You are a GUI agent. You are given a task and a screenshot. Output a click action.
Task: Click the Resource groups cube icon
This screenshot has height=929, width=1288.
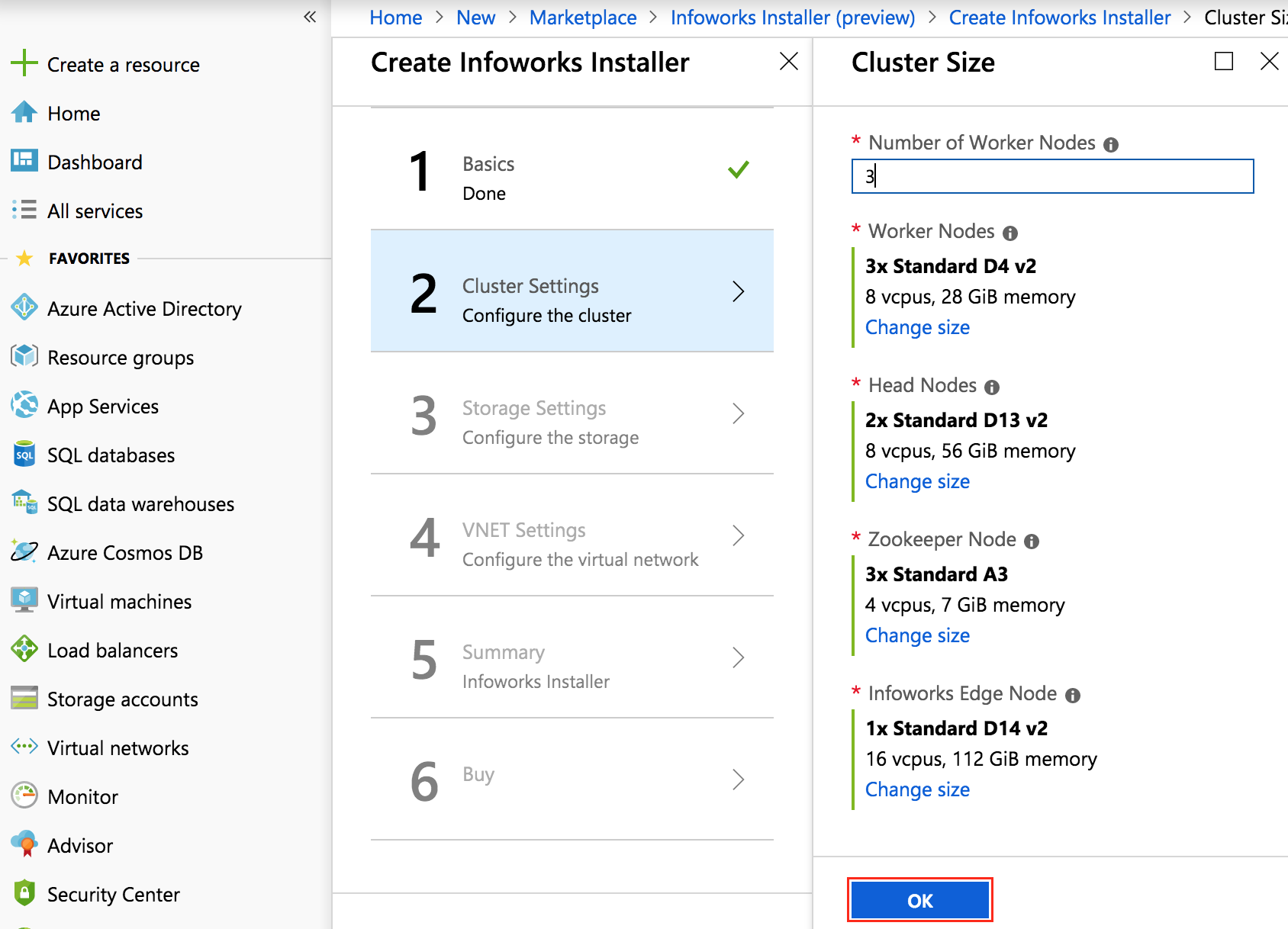pyautogui.click(x=24, y=356)
